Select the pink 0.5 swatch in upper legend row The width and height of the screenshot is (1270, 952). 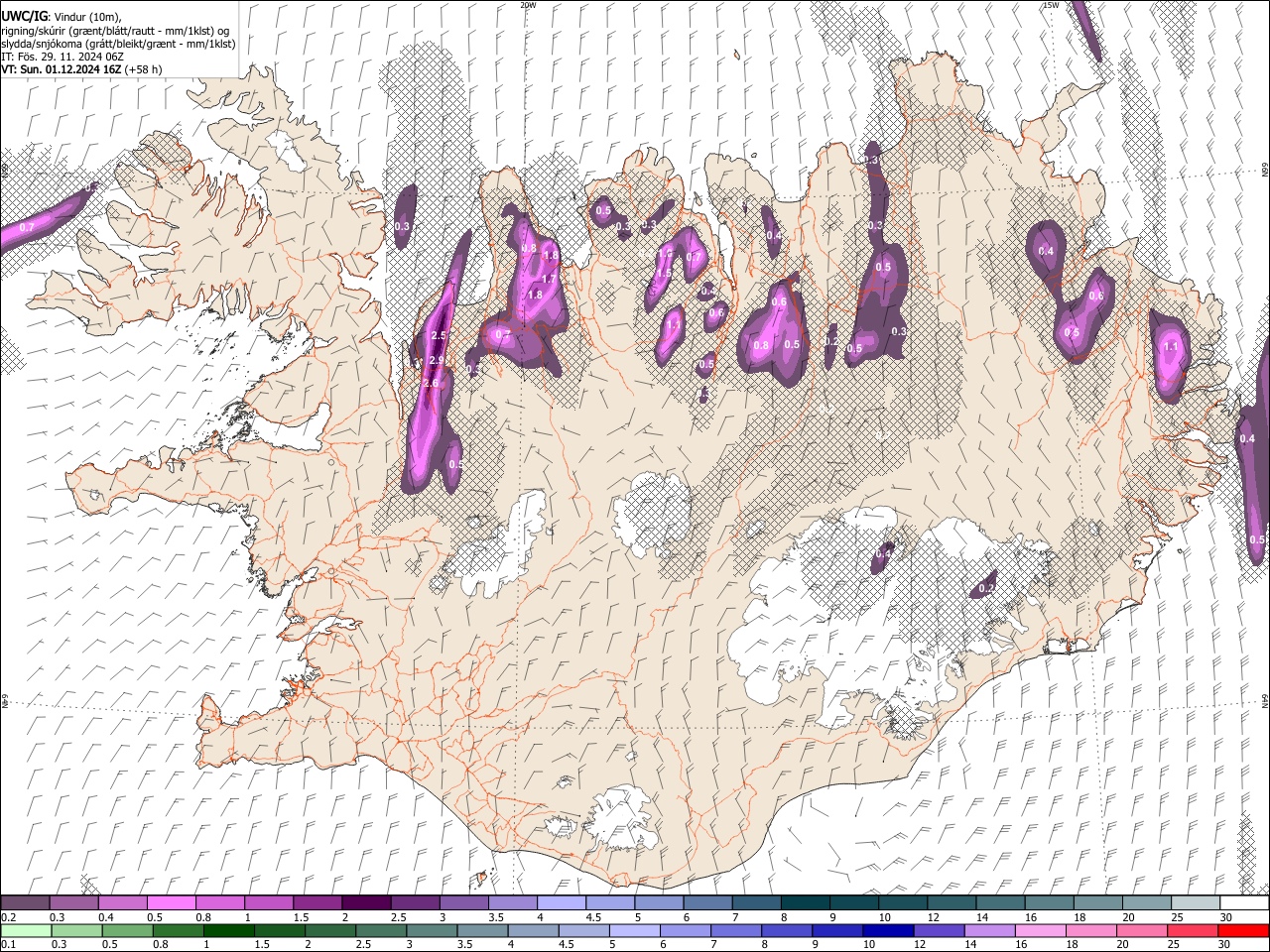coord(171,902)
